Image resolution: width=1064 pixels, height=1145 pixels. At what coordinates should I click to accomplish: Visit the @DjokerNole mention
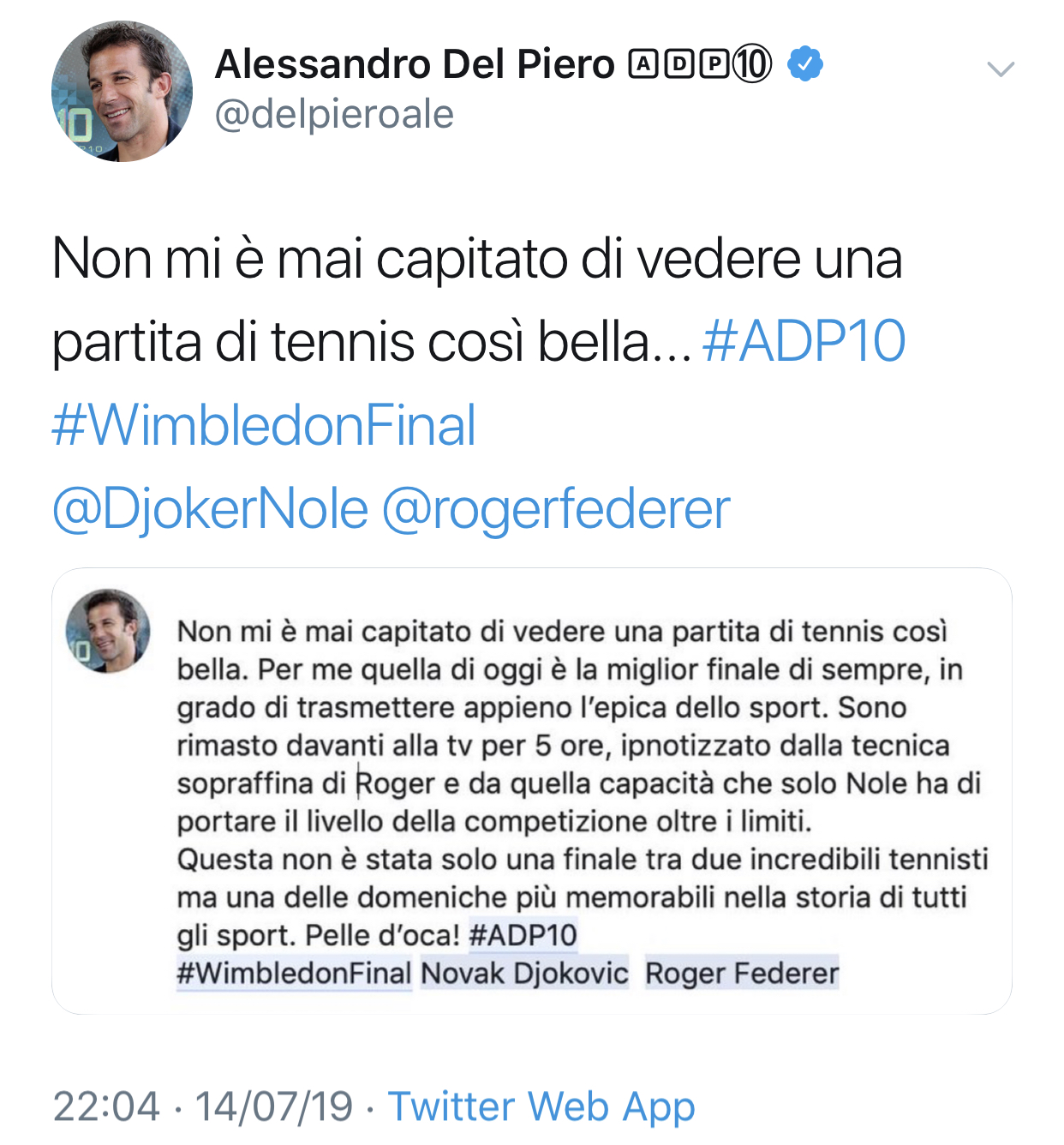click(x=211, y=508)
